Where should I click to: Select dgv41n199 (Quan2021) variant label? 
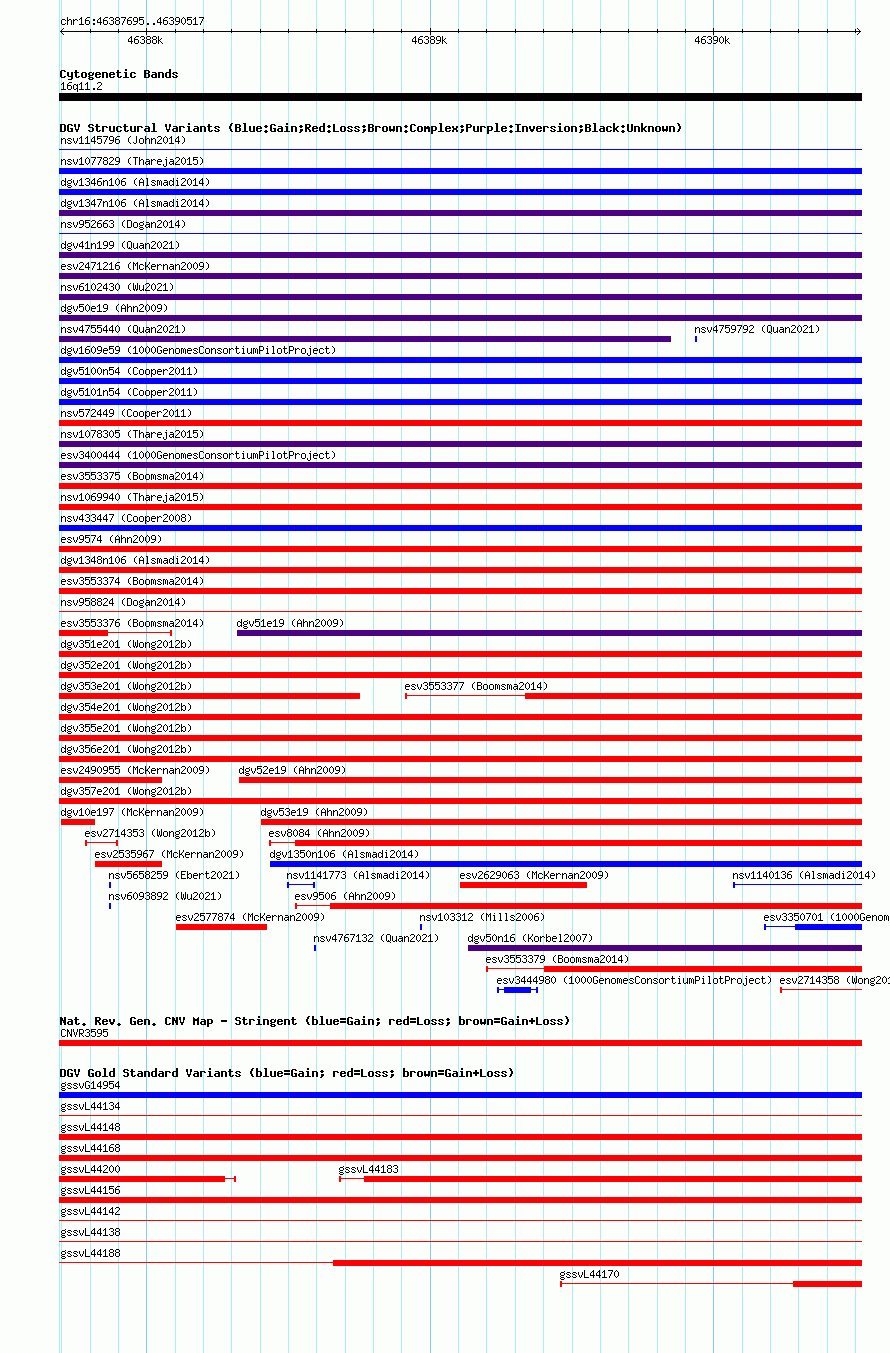point(120,245)
